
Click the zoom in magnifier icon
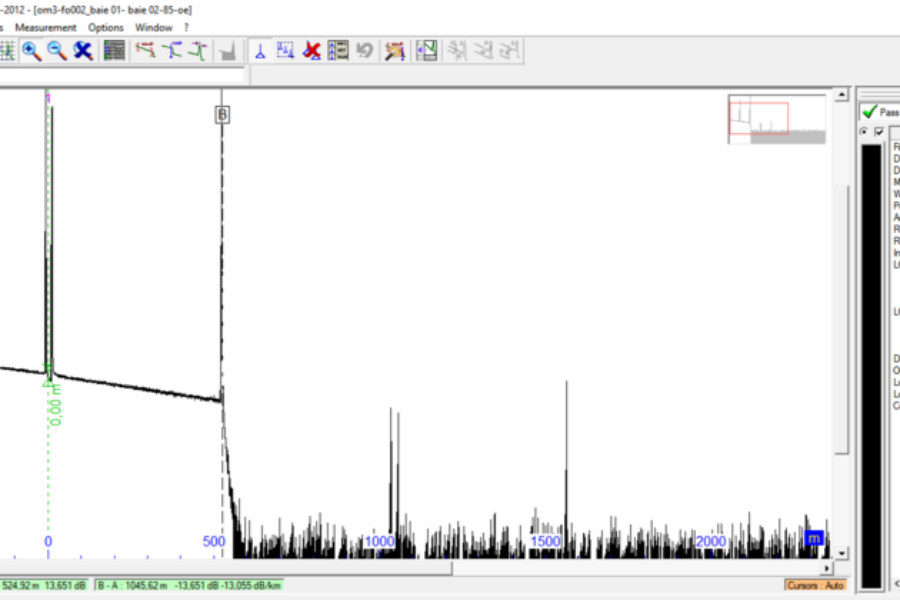(32, 50)
